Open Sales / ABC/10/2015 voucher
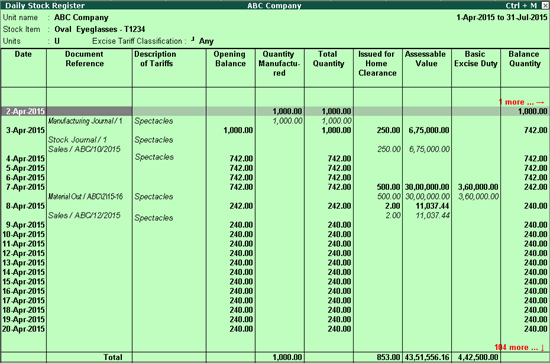This screenshot has height=363, width=550. (x=84, y=149)
